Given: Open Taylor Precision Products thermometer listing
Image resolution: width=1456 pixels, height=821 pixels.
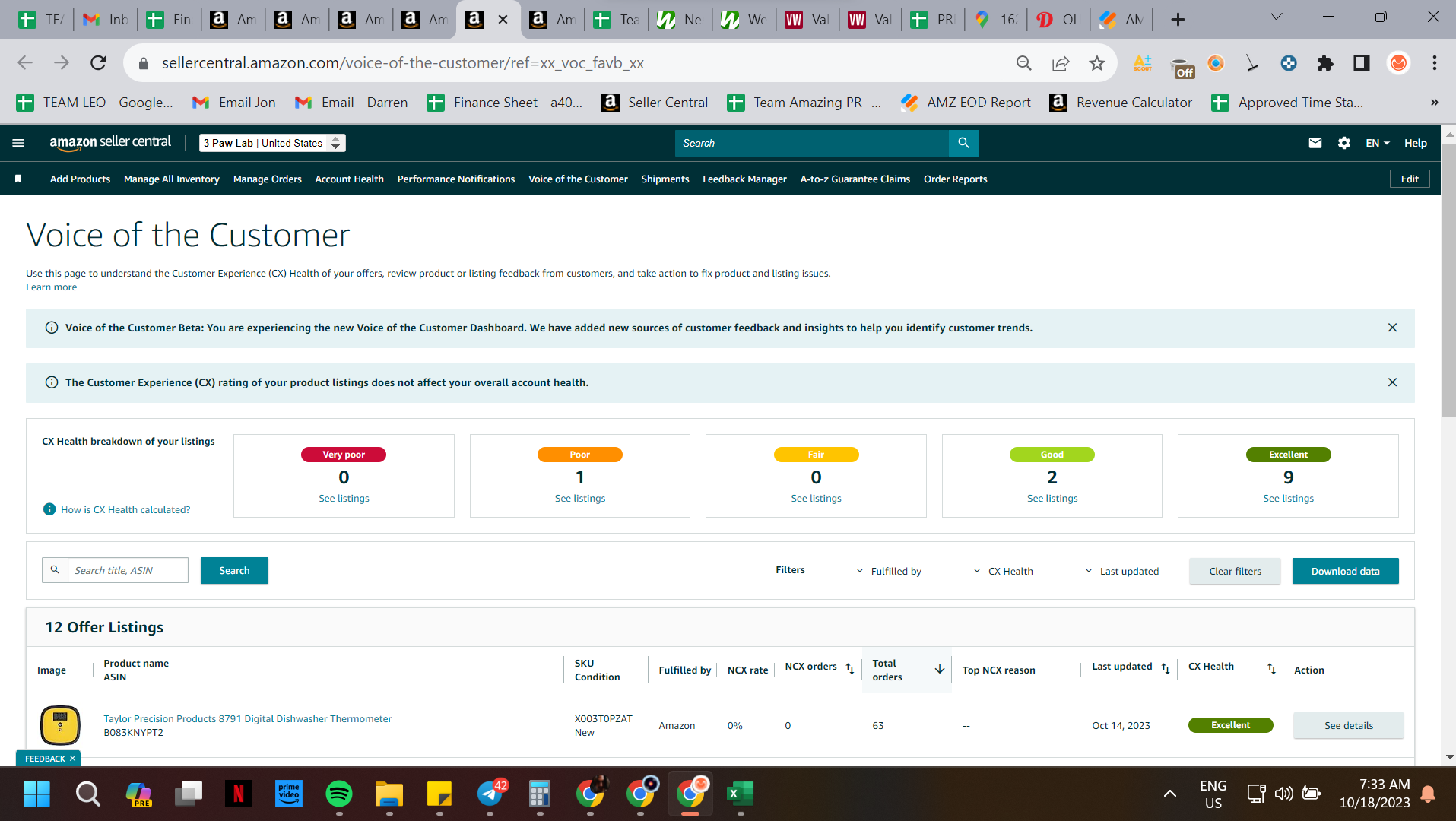Looking at the screenshot, I should pyautogui.click(x=248, y=718).
